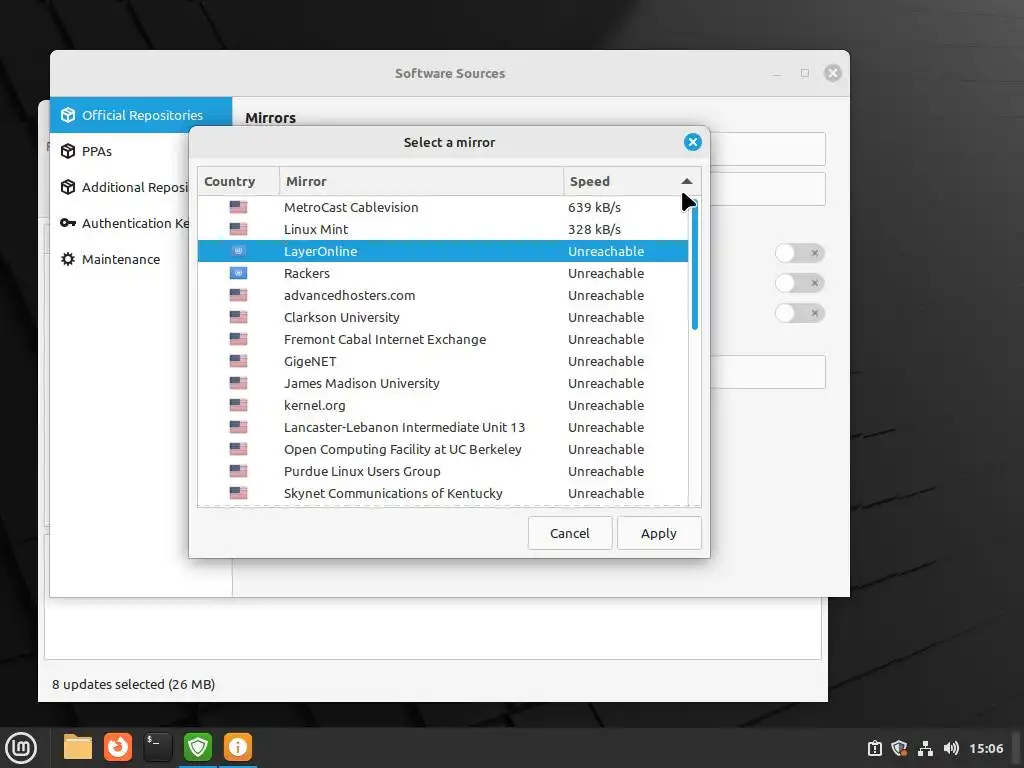Toggle the third optional sources switch
Screen dimensions: 1024x768
tap(799, 313)
